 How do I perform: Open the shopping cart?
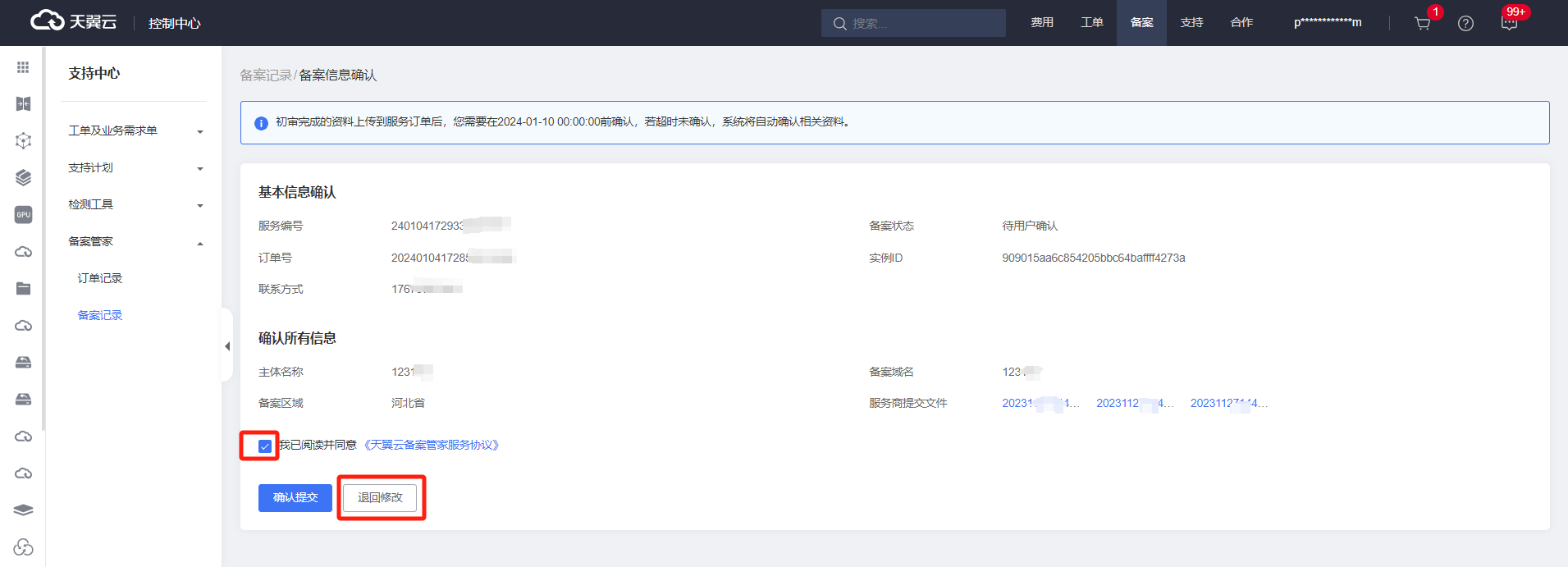click(1422, 23)
